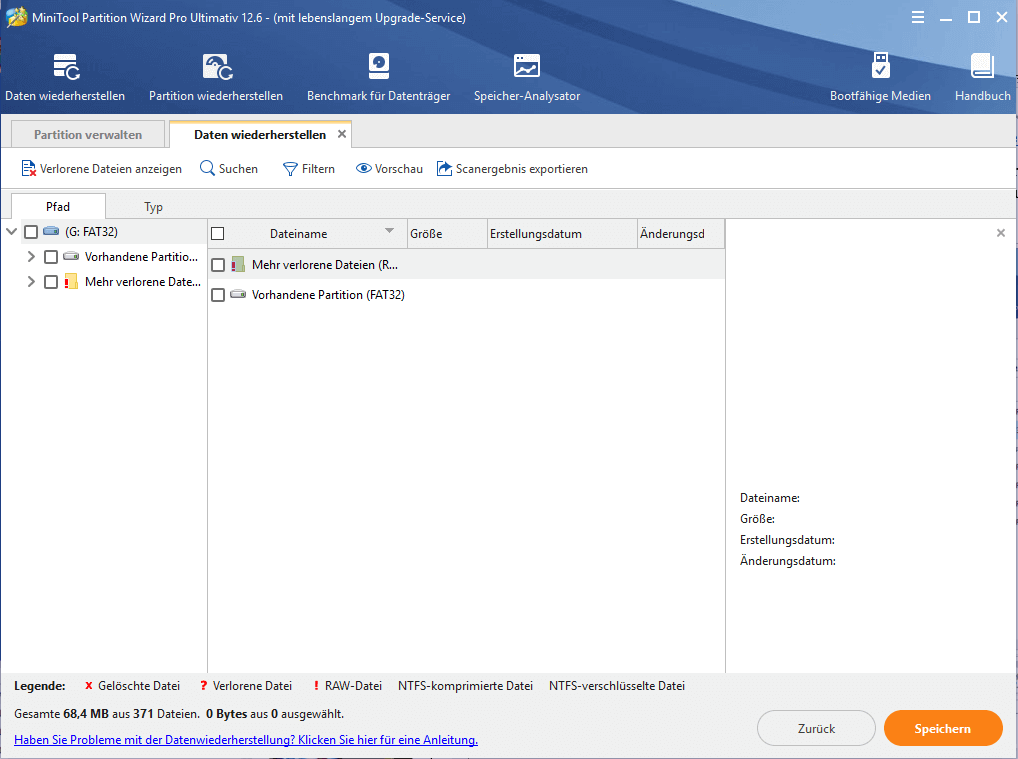Check the G: FAT32 checkbox
Viewport: 1018px width, 759px height.
[31, 232]
